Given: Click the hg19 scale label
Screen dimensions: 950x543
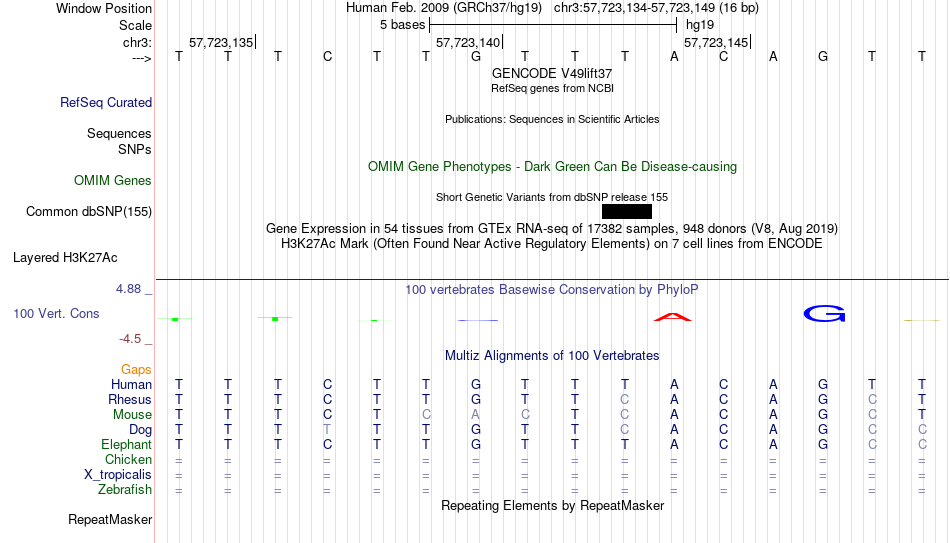Looking at the screenshot, I should tap(700, 25).
